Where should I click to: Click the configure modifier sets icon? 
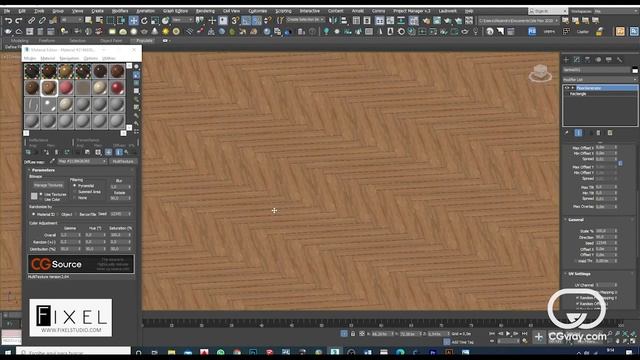[x=610, y=133]
